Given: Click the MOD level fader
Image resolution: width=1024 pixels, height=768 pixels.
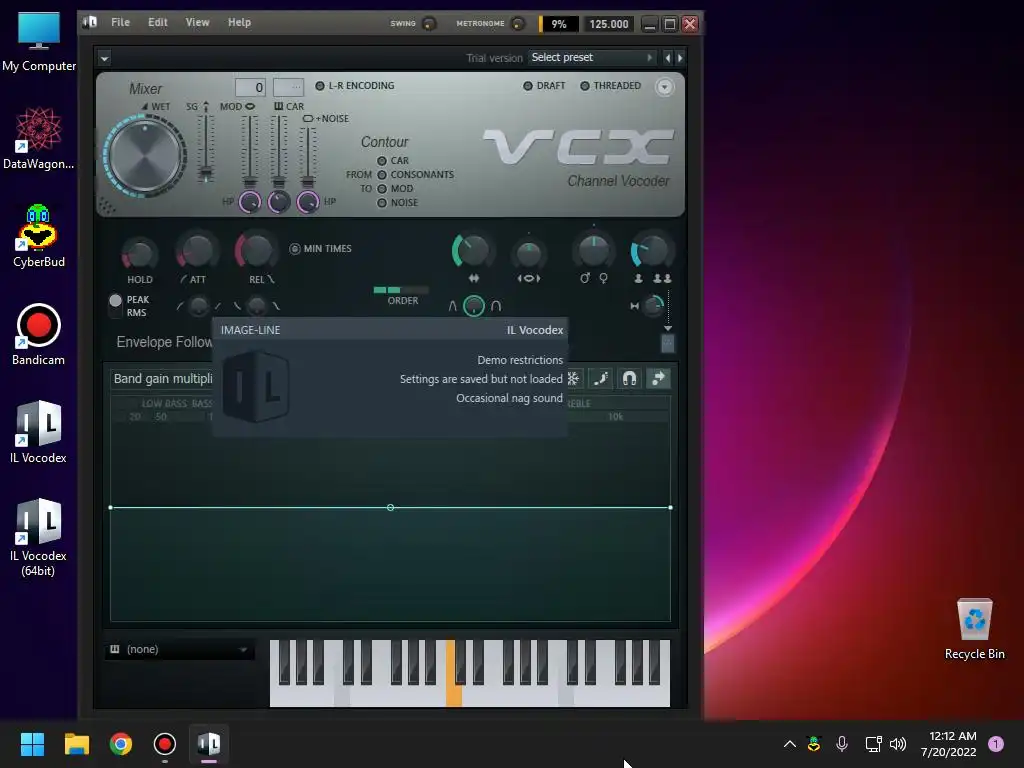Looking at the screenshot, I should coord(249,152).
